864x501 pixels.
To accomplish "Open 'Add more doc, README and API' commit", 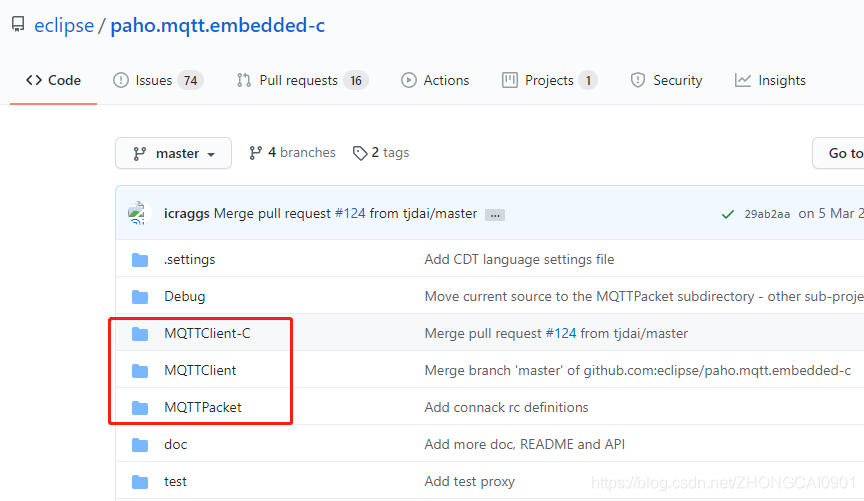I will coord(525,444).
